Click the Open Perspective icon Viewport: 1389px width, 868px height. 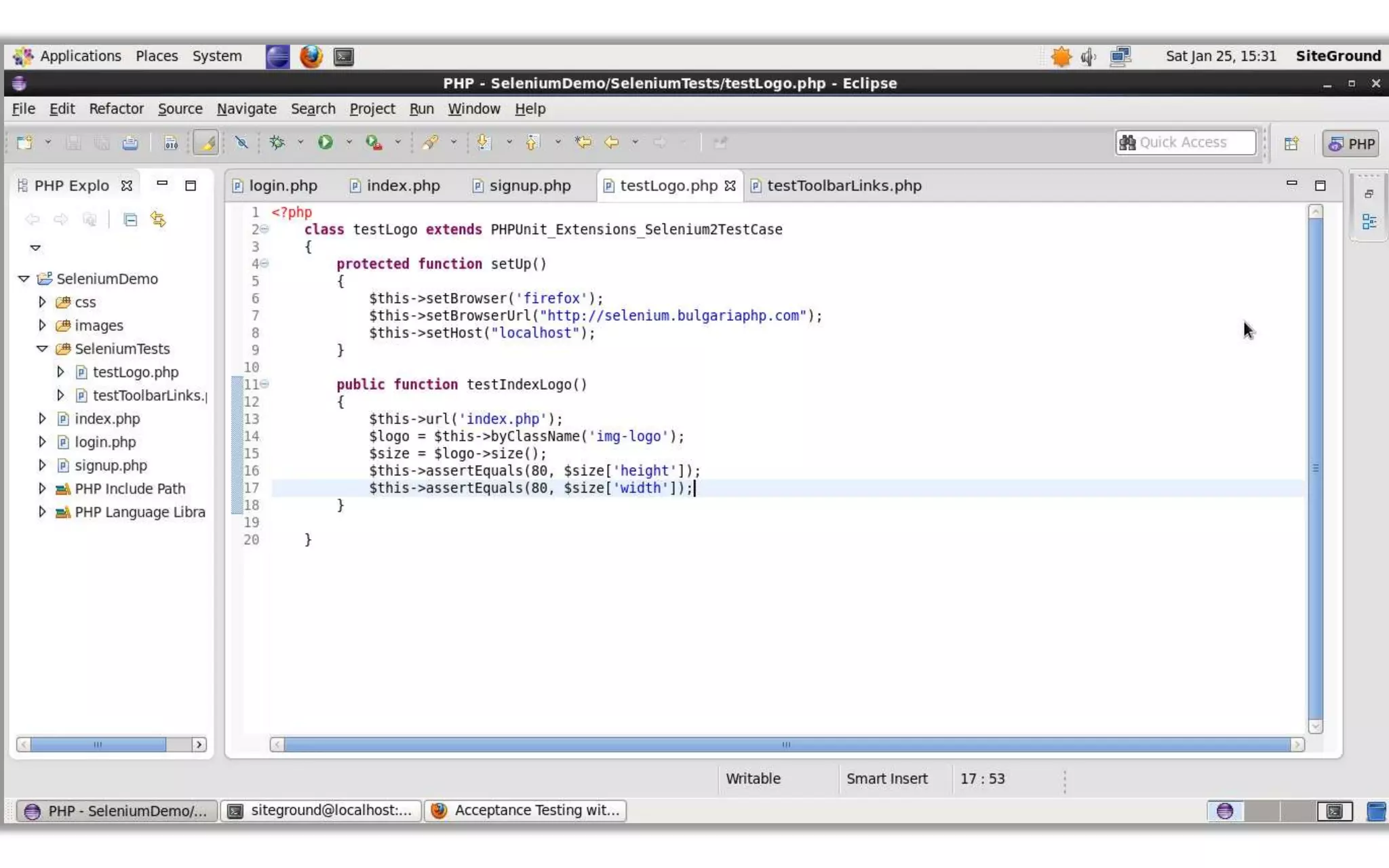(1291, 144)
